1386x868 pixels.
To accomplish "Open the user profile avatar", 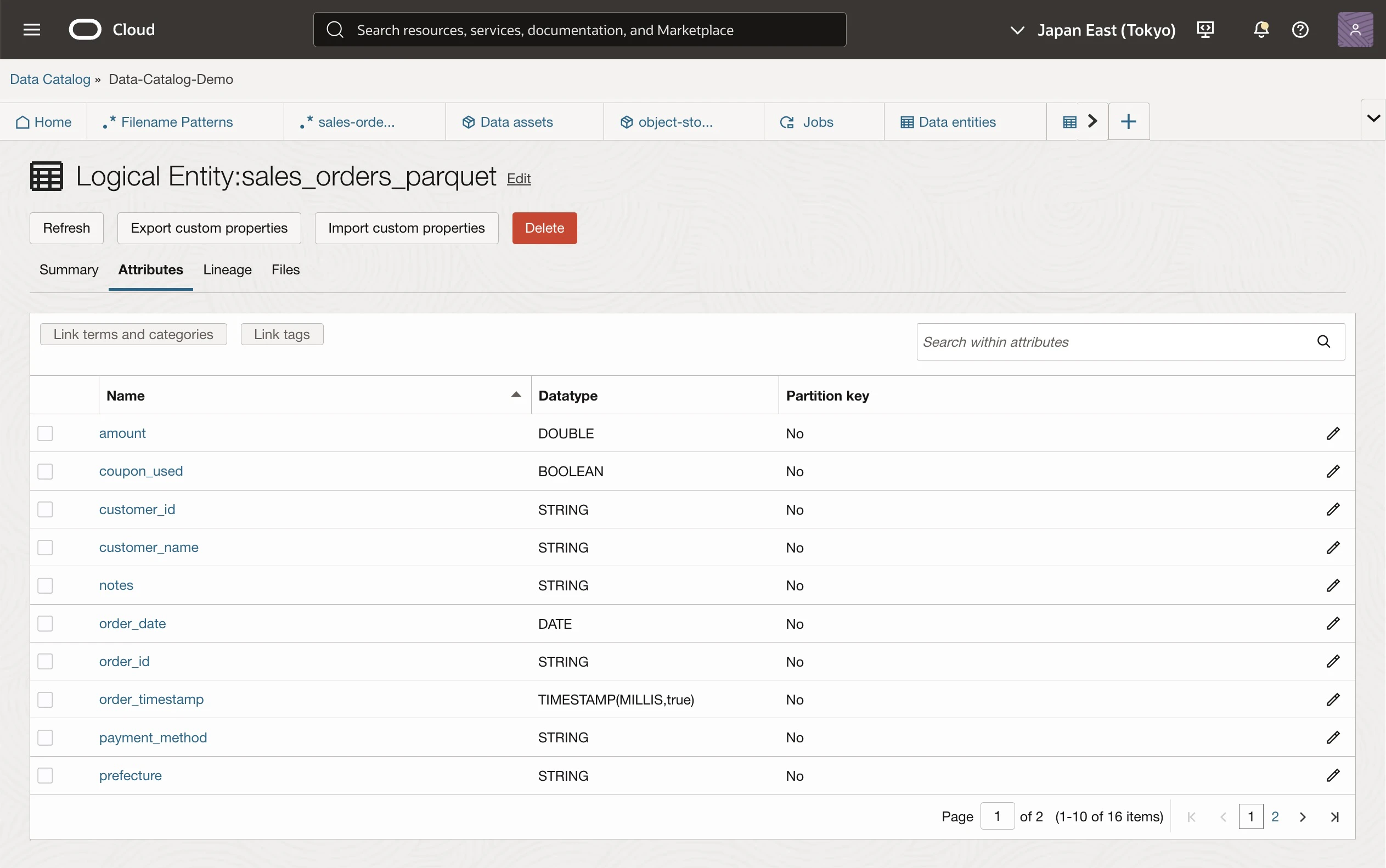I will pyautogui.click(x=1355, y=29).
